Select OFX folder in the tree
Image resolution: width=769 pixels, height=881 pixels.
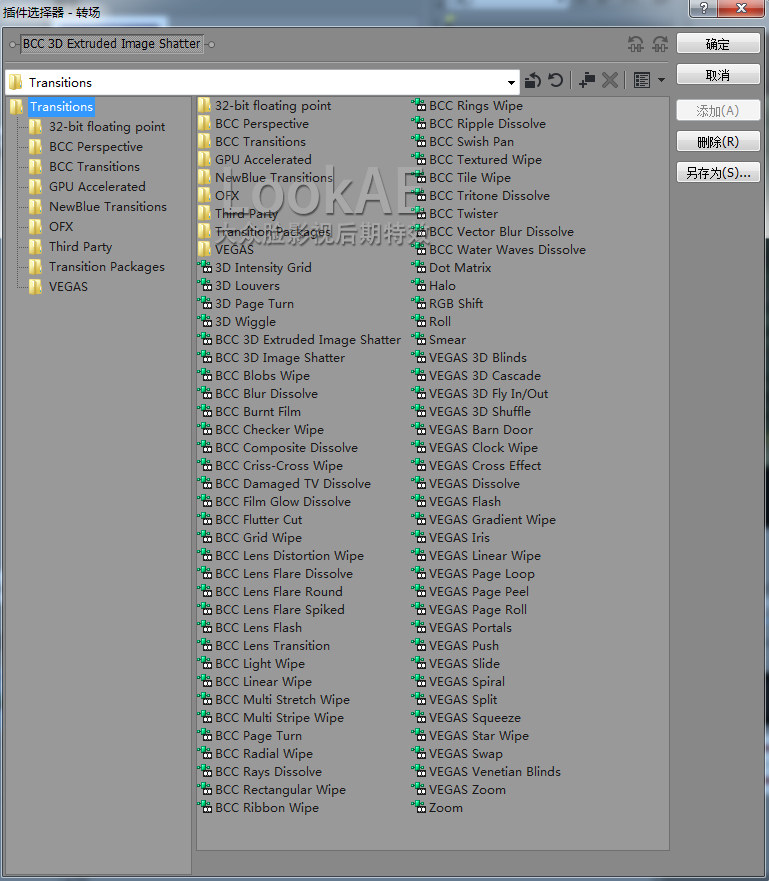pyautogui.click(x=61, y=226)
